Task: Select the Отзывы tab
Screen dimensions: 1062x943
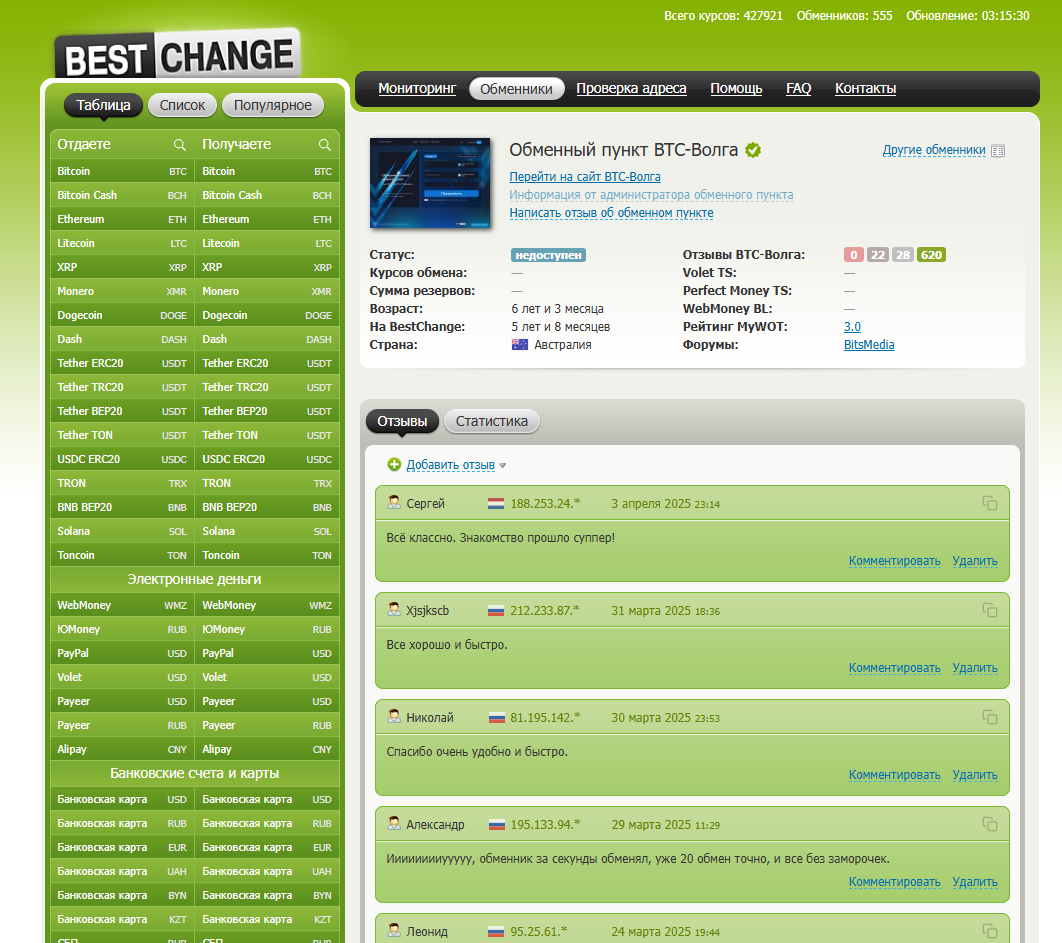Action: point(402,421)
